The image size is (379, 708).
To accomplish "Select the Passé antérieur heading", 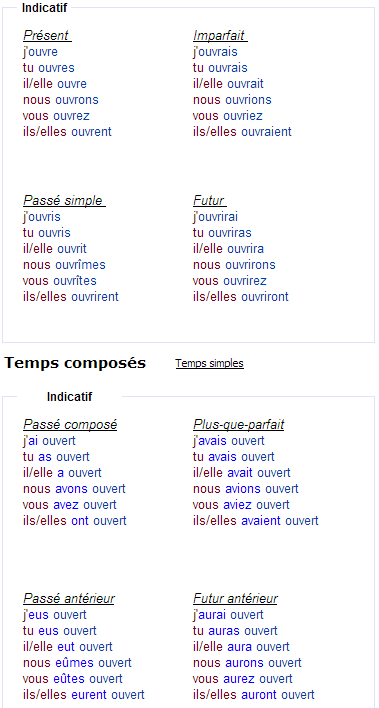I will pyautogui.click(x=69, y=599).
